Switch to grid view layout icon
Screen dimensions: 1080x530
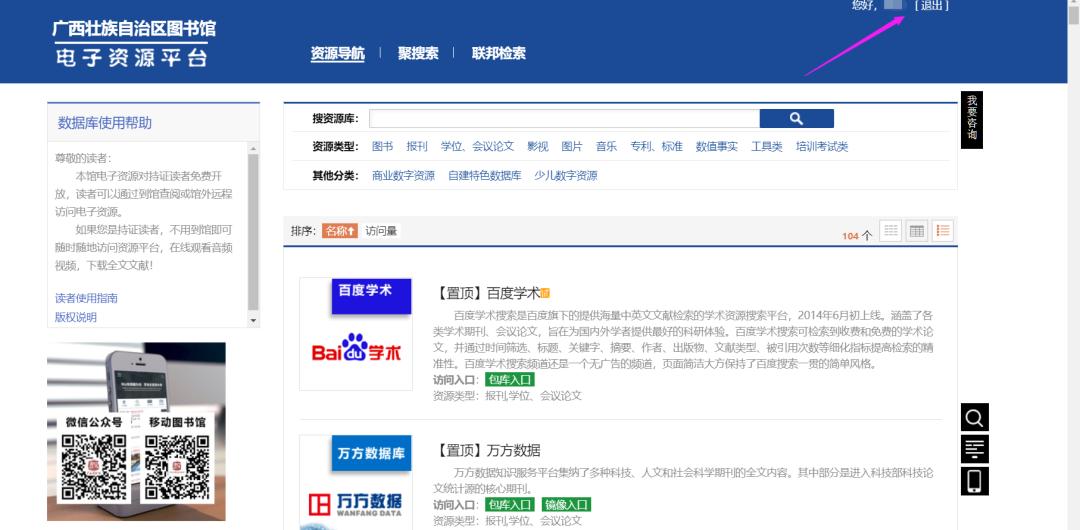(x=891, y=231)
